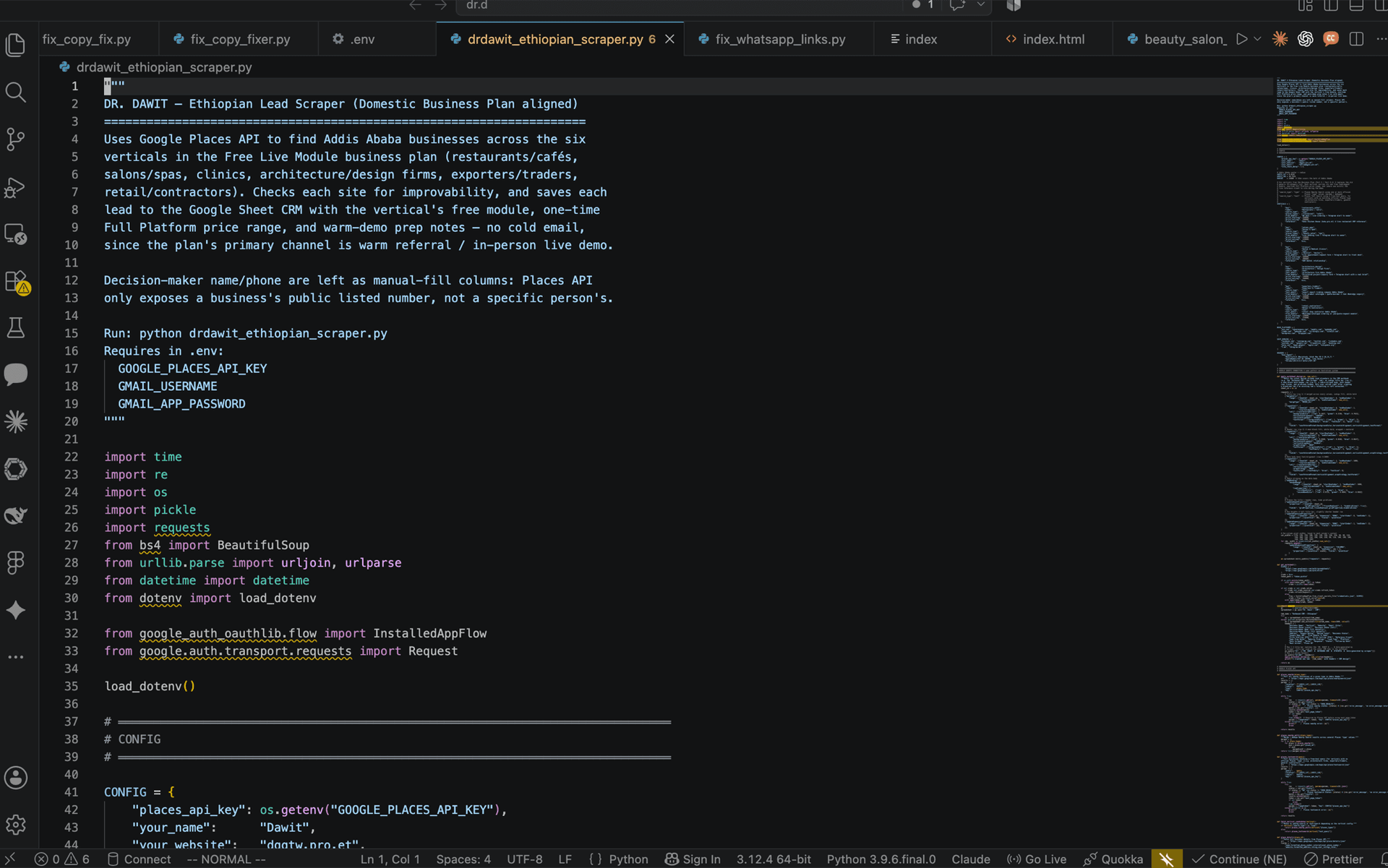Change the UTF-8 file encoding
The height and width of the screenshot is (868, 1388).
pyautogui.click(x=524, y=859)
